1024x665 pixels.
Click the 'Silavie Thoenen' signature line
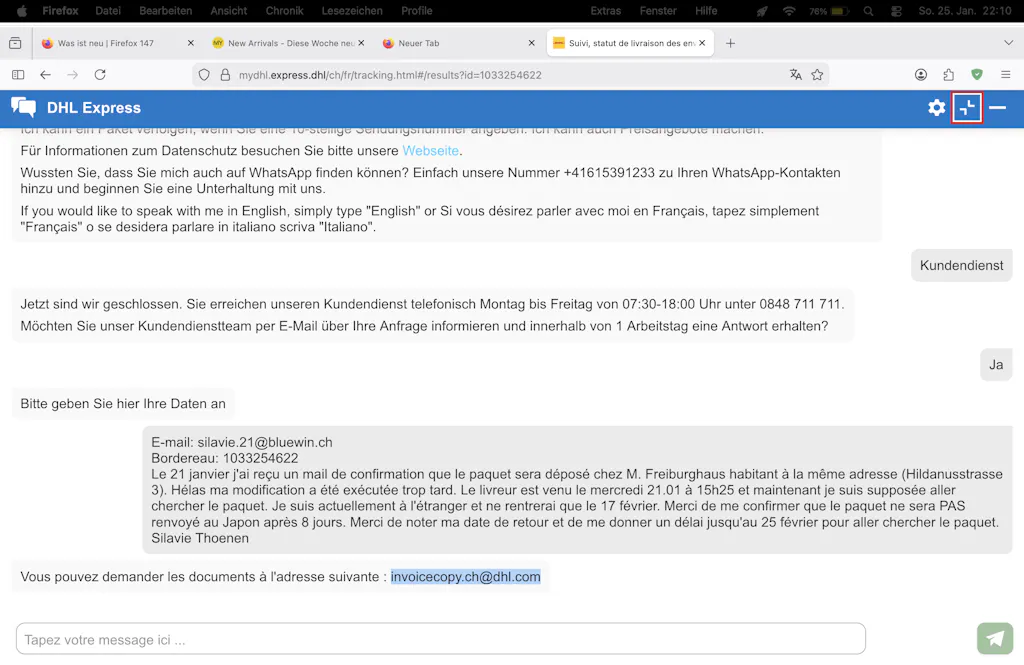click(x=200, y=538)
